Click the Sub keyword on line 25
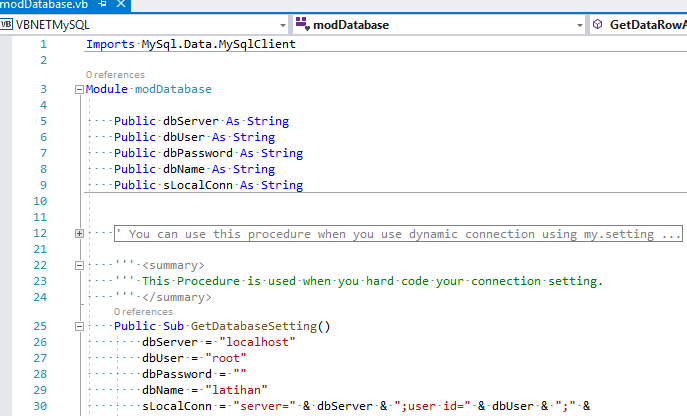This screenshot has width=687, height=416. click(x=173, y=326)
